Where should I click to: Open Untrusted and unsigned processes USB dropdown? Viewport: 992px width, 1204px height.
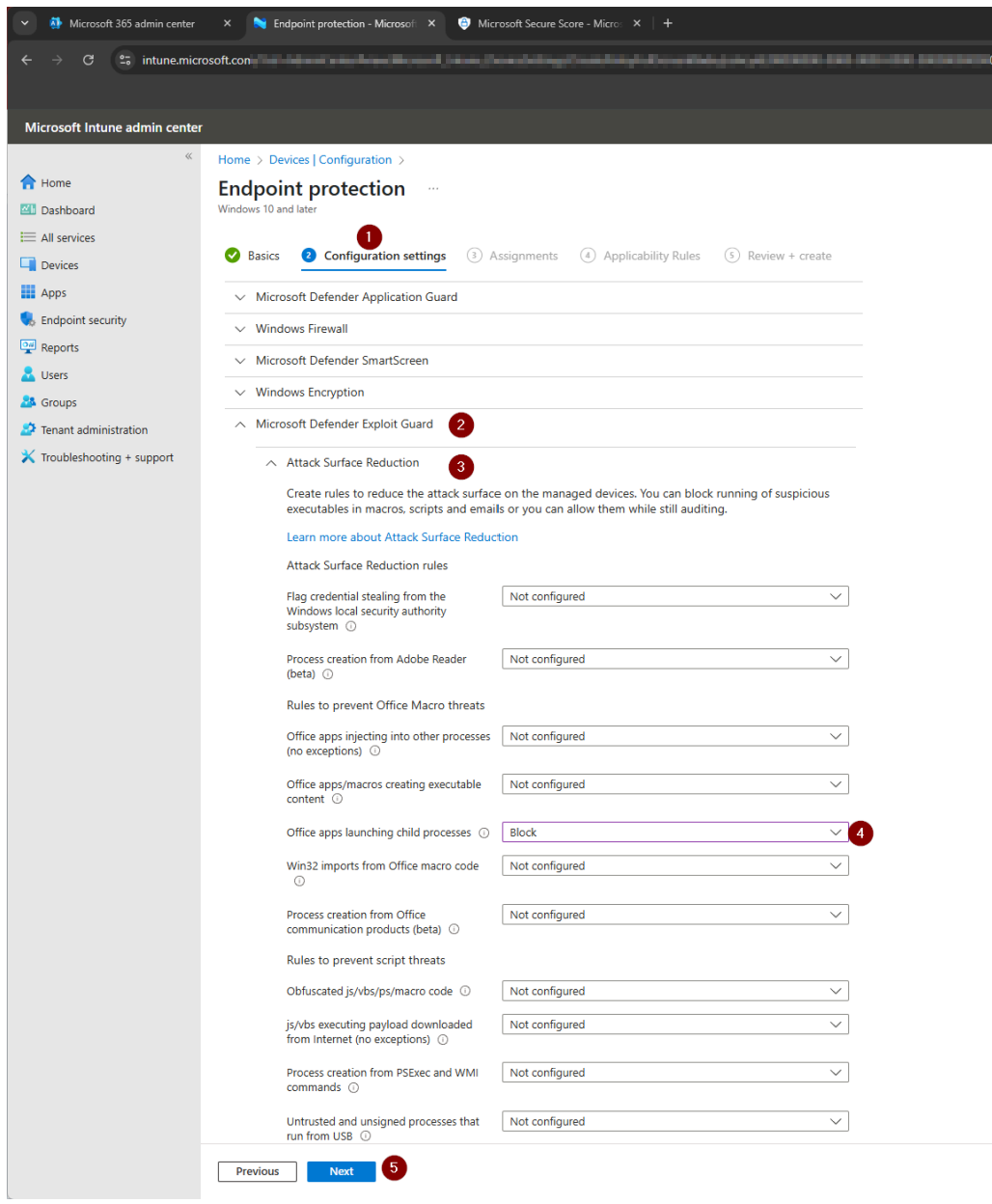675,1121
